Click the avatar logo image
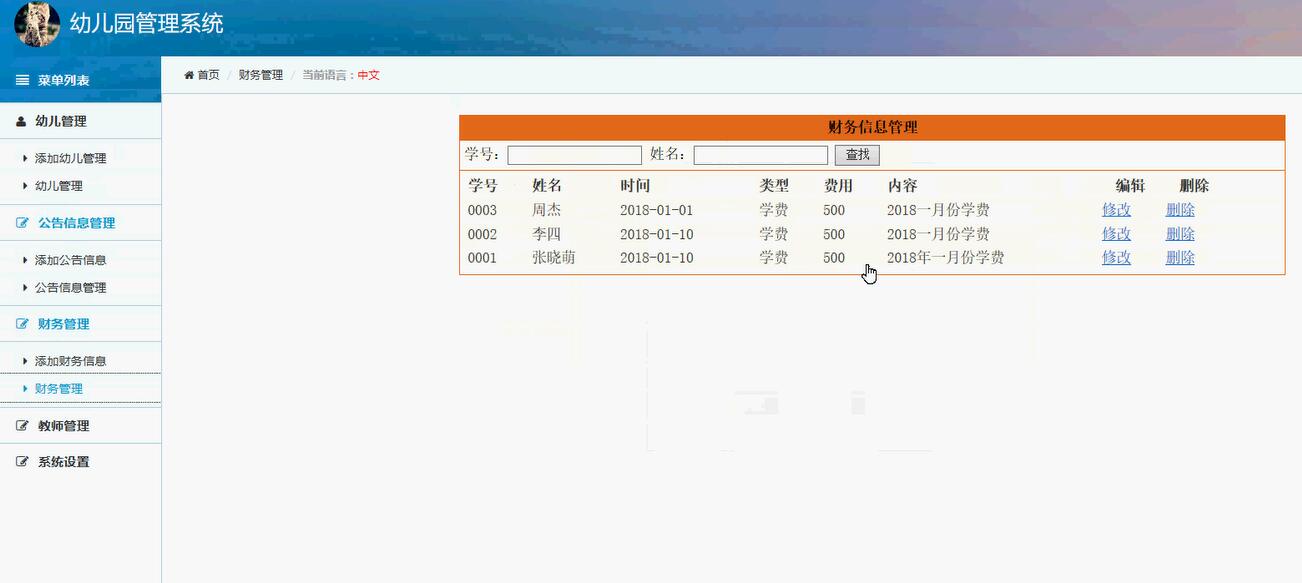 coord(37,24)
